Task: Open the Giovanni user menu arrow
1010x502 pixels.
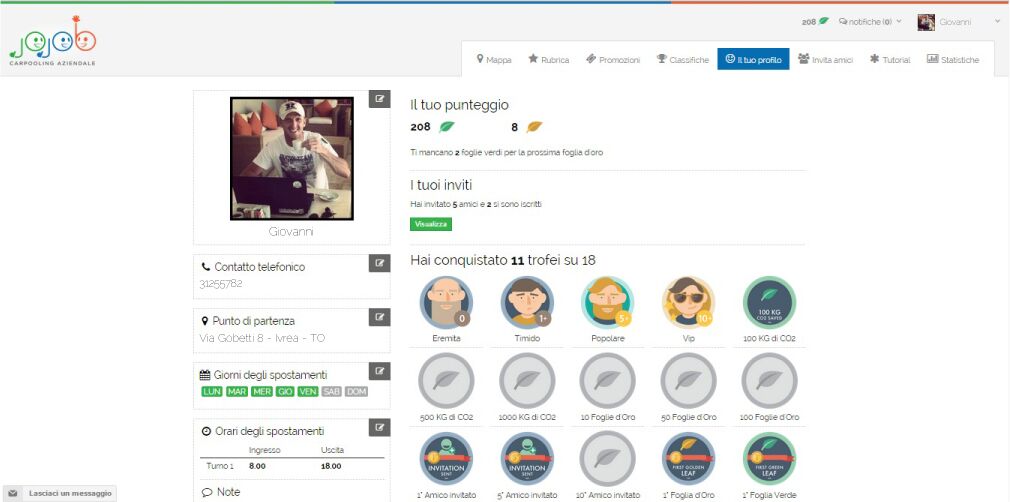Action: 997,22
